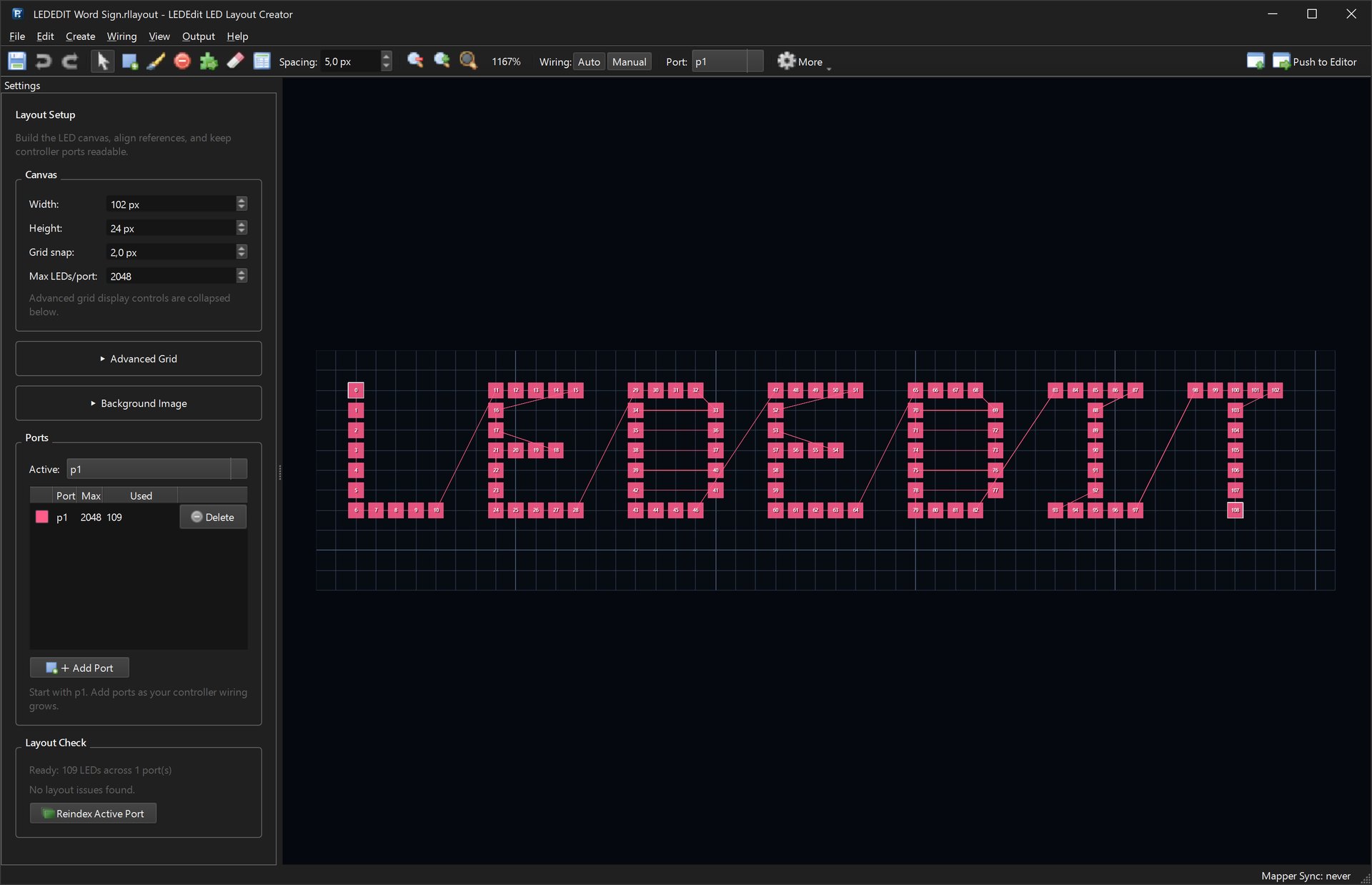1372x885 pixels.
Task: Click the 1167% zoom level text
Action: click(x=506, y=61)
